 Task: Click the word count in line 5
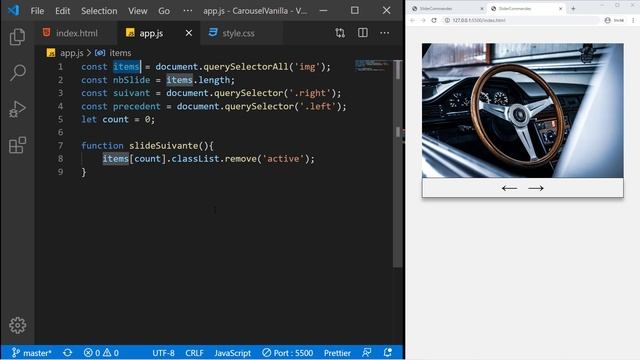(x=115, y=120)
